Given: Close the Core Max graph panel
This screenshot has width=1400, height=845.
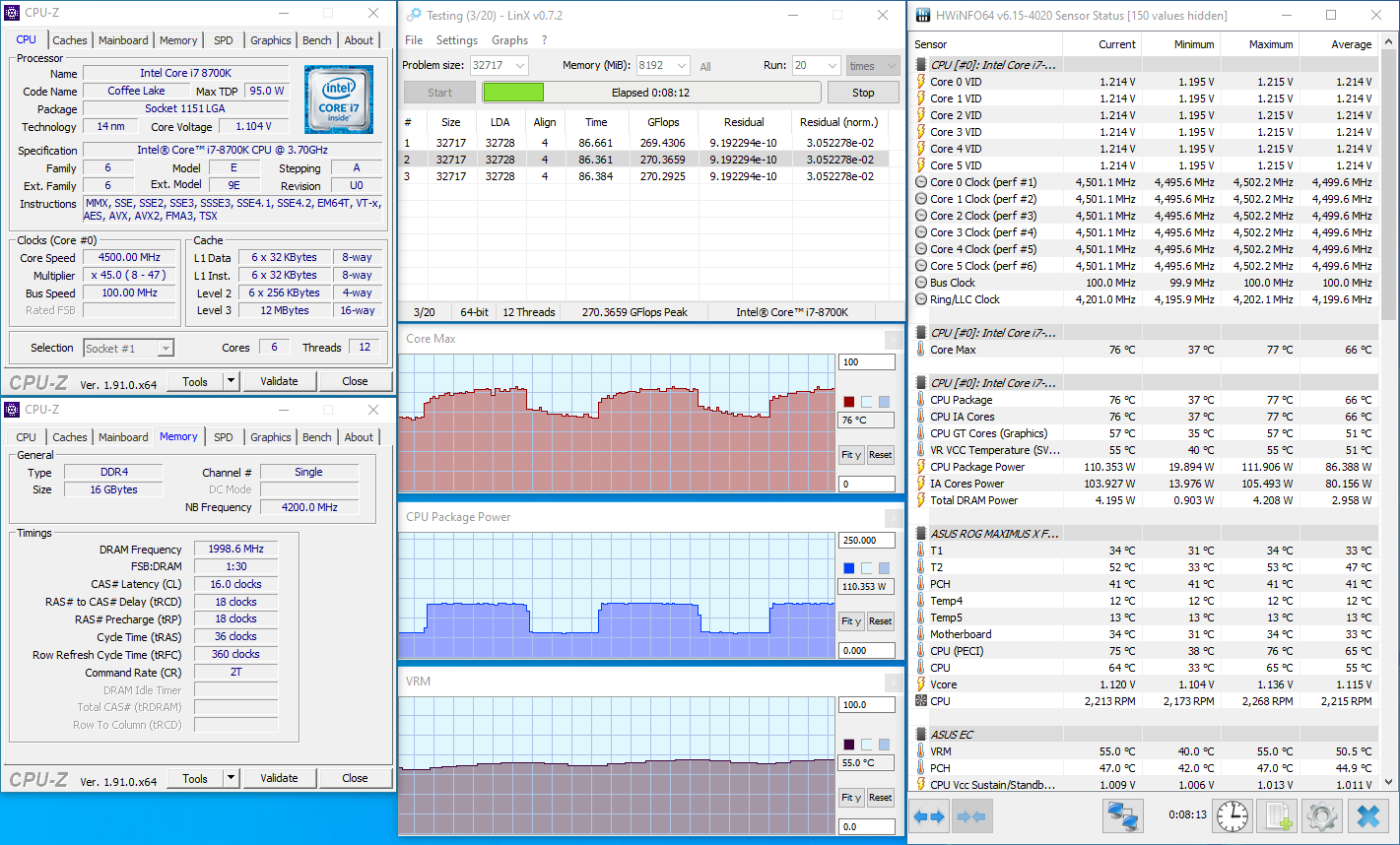Looking at the screenshot, I should click(x=893, y=340).
